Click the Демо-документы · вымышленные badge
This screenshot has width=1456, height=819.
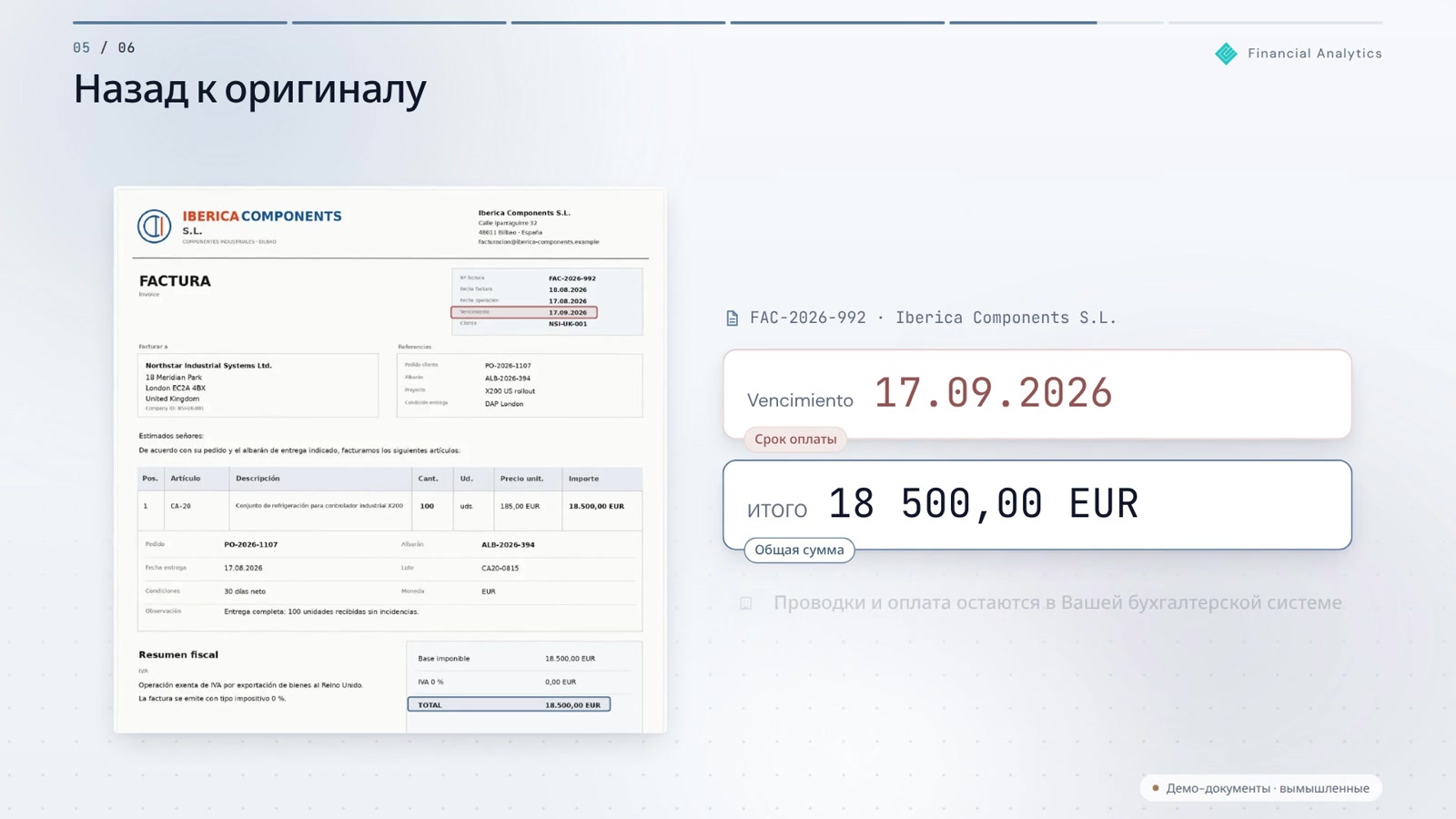[x=1260, y=788]
